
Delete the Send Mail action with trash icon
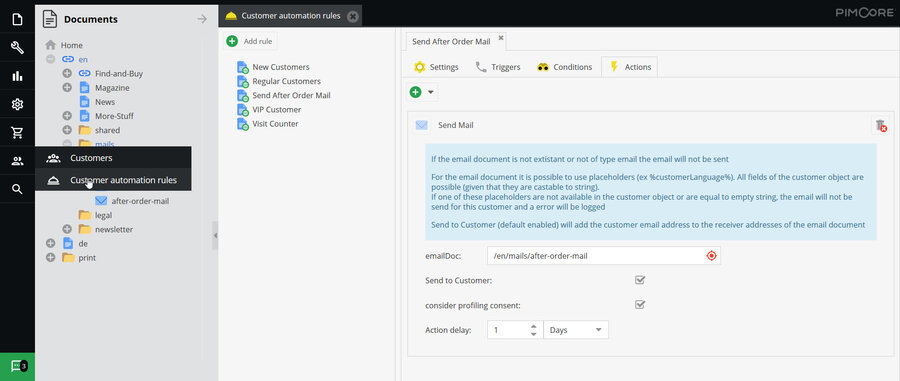880,125
